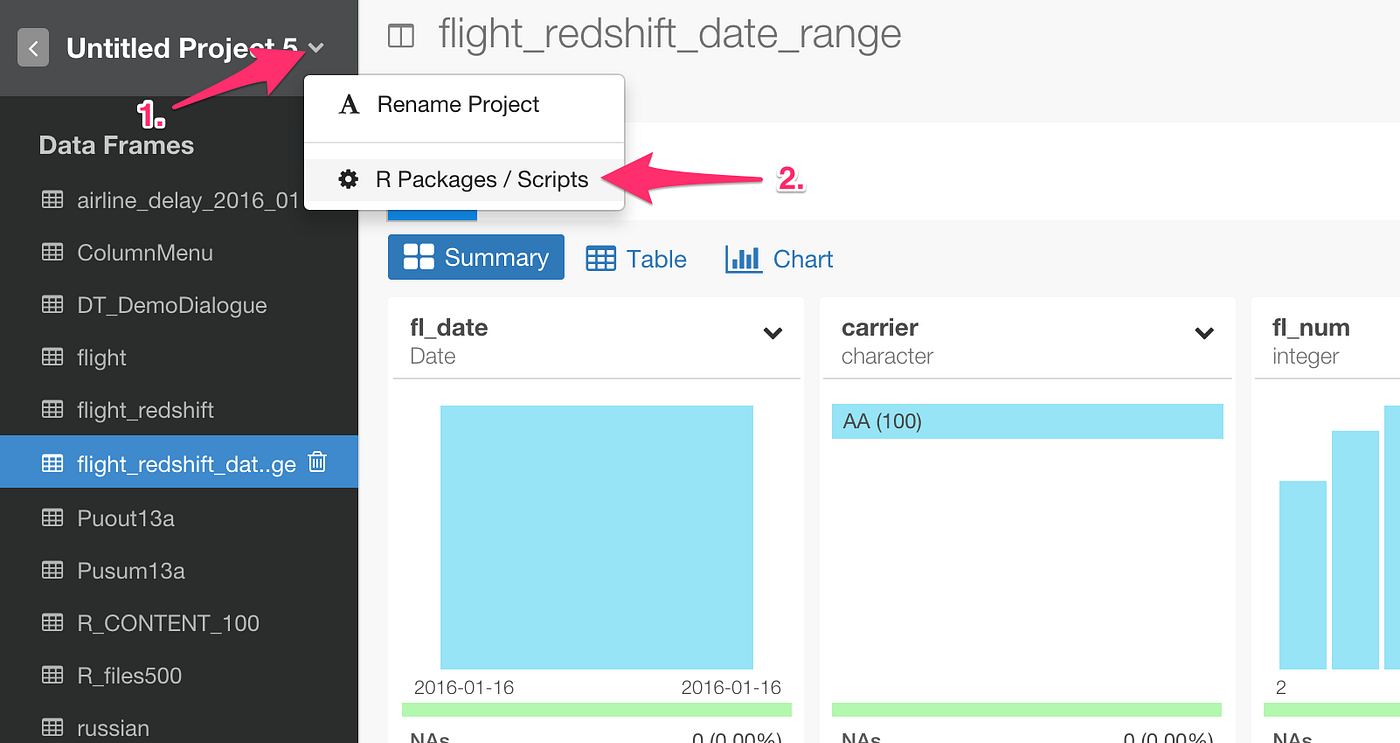Select the Summary view button

[x=476, y=258]
